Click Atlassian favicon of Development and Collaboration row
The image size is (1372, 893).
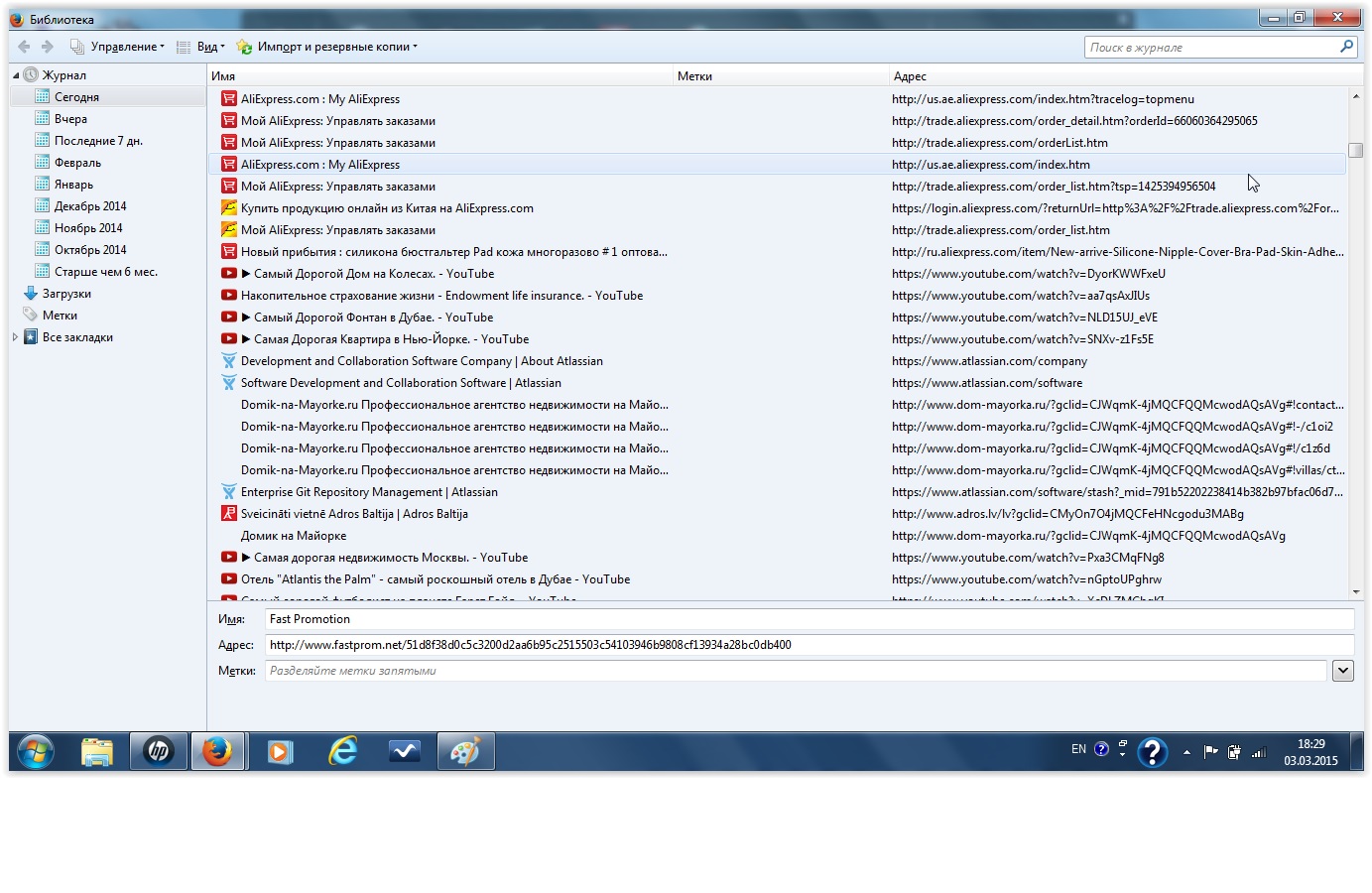229,361
